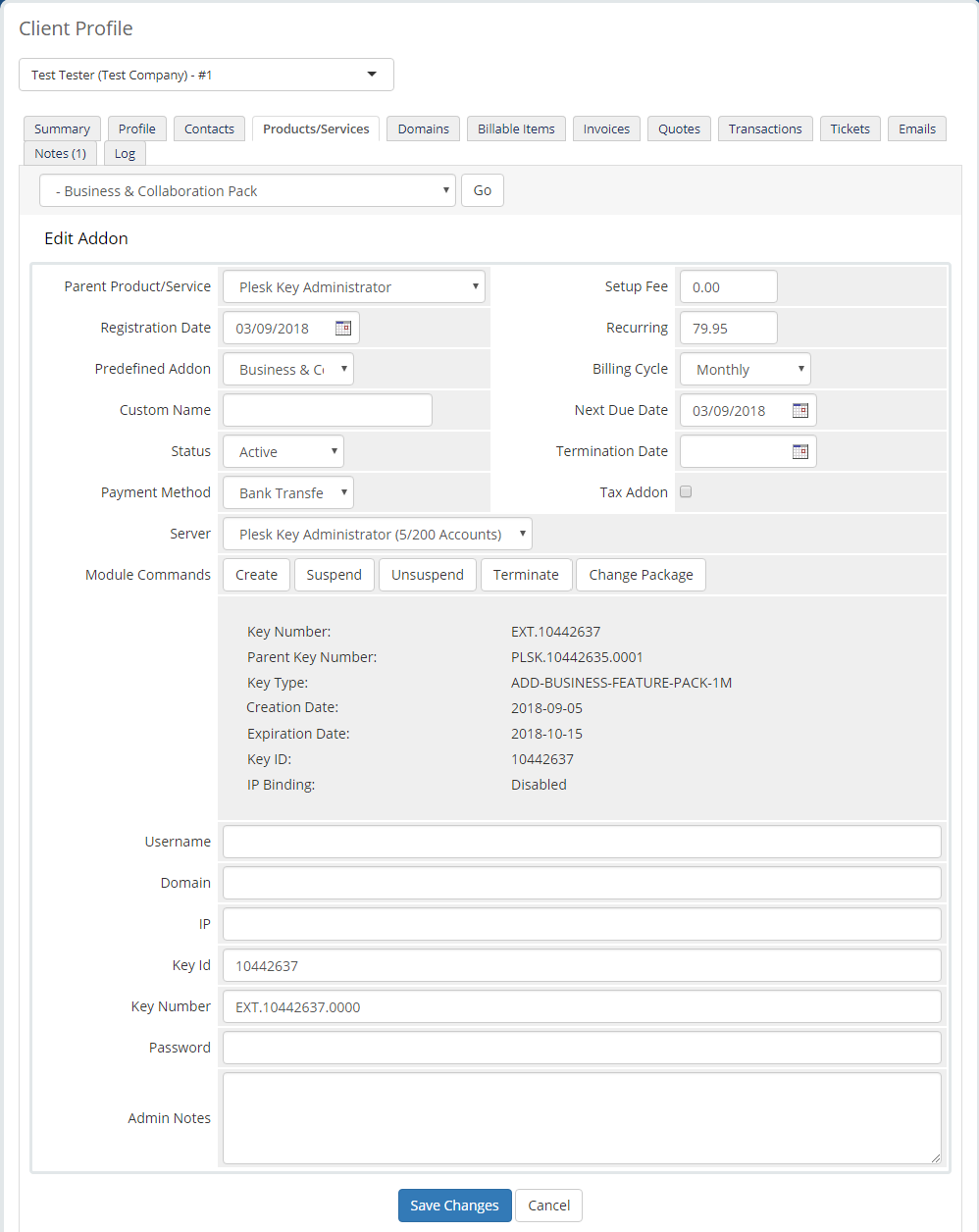
Task: Run the Create module command
Action: (256, 575)
